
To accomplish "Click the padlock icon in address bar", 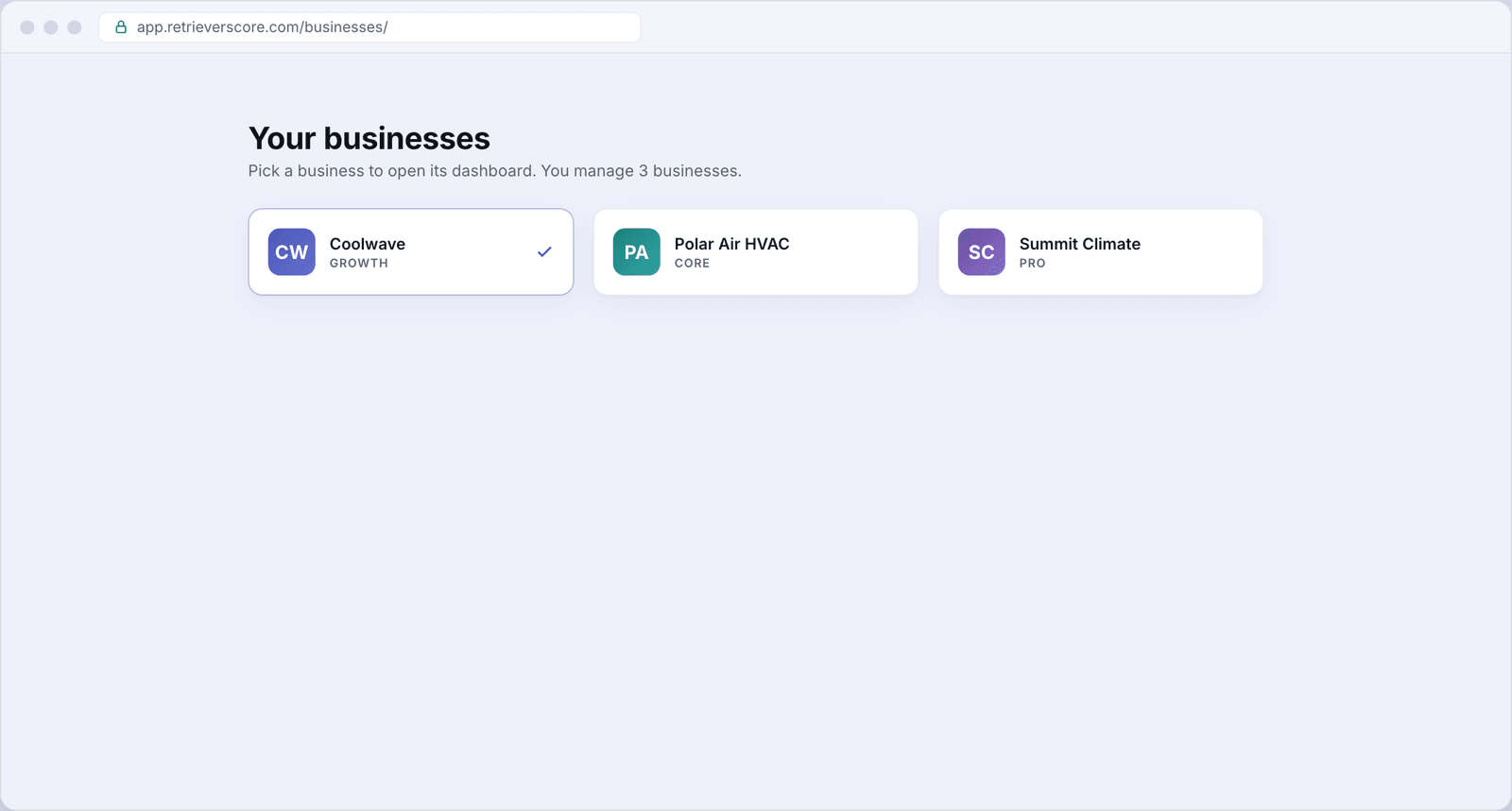I will coord(121,27).
